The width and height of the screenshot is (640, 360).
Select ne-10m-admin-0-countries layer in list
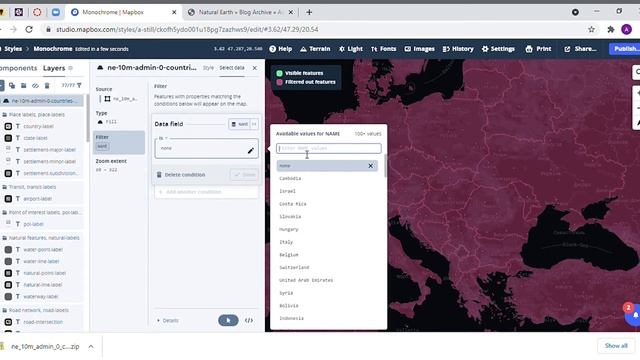tap(42, 100)
